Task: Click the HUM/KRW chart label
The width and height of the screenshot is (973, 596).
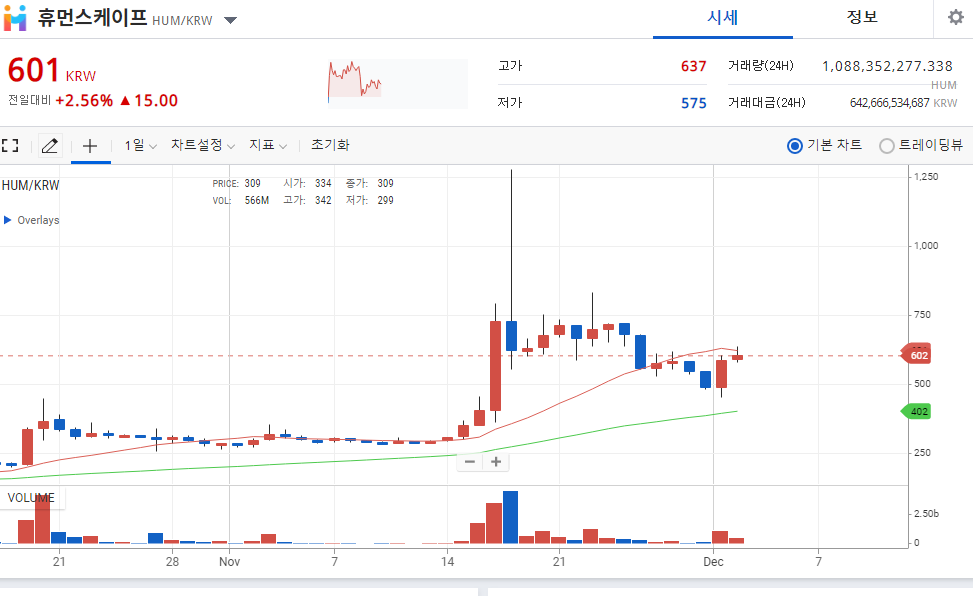Action: pos(30,185)
